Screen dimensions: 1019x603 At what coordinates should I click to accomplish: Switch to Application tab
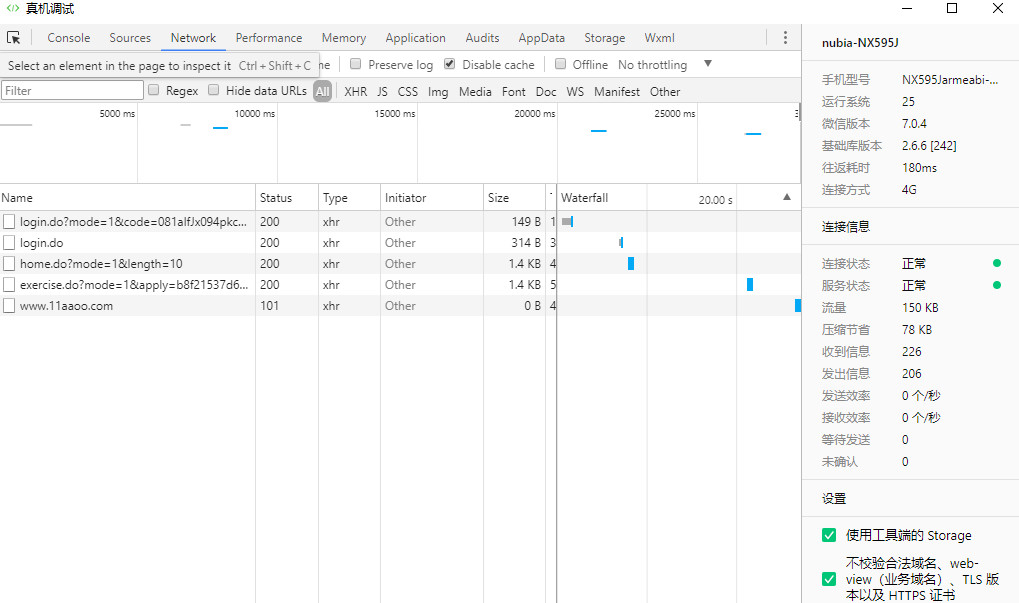pyautogui.click(x=415, y=38)
